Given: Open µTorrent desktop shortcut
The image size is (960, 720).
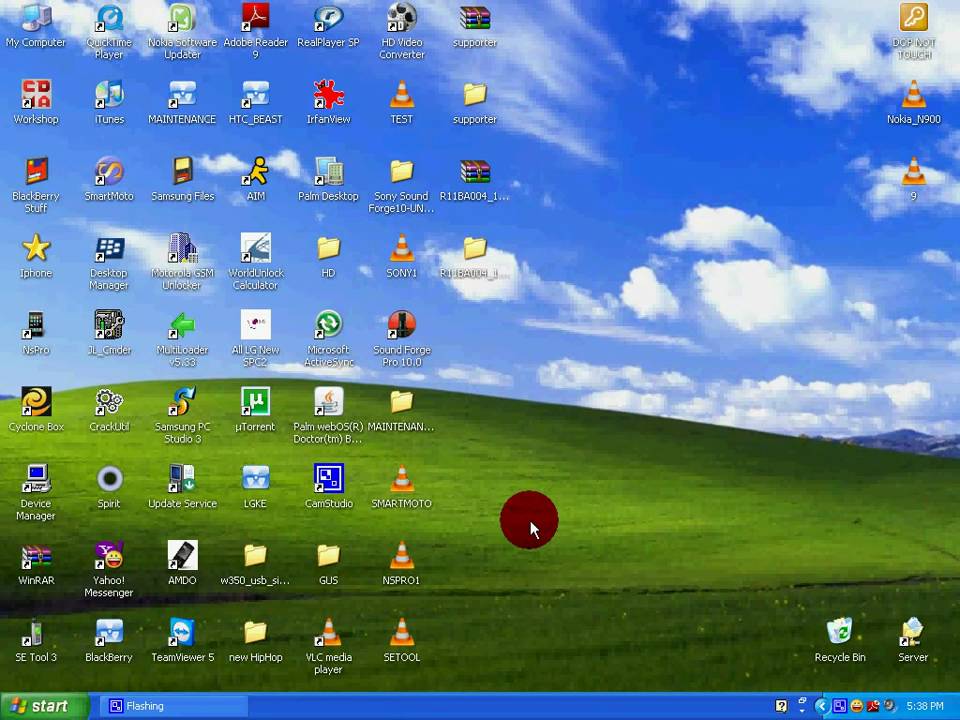Looking at the screenshot, I should (255, 402).
